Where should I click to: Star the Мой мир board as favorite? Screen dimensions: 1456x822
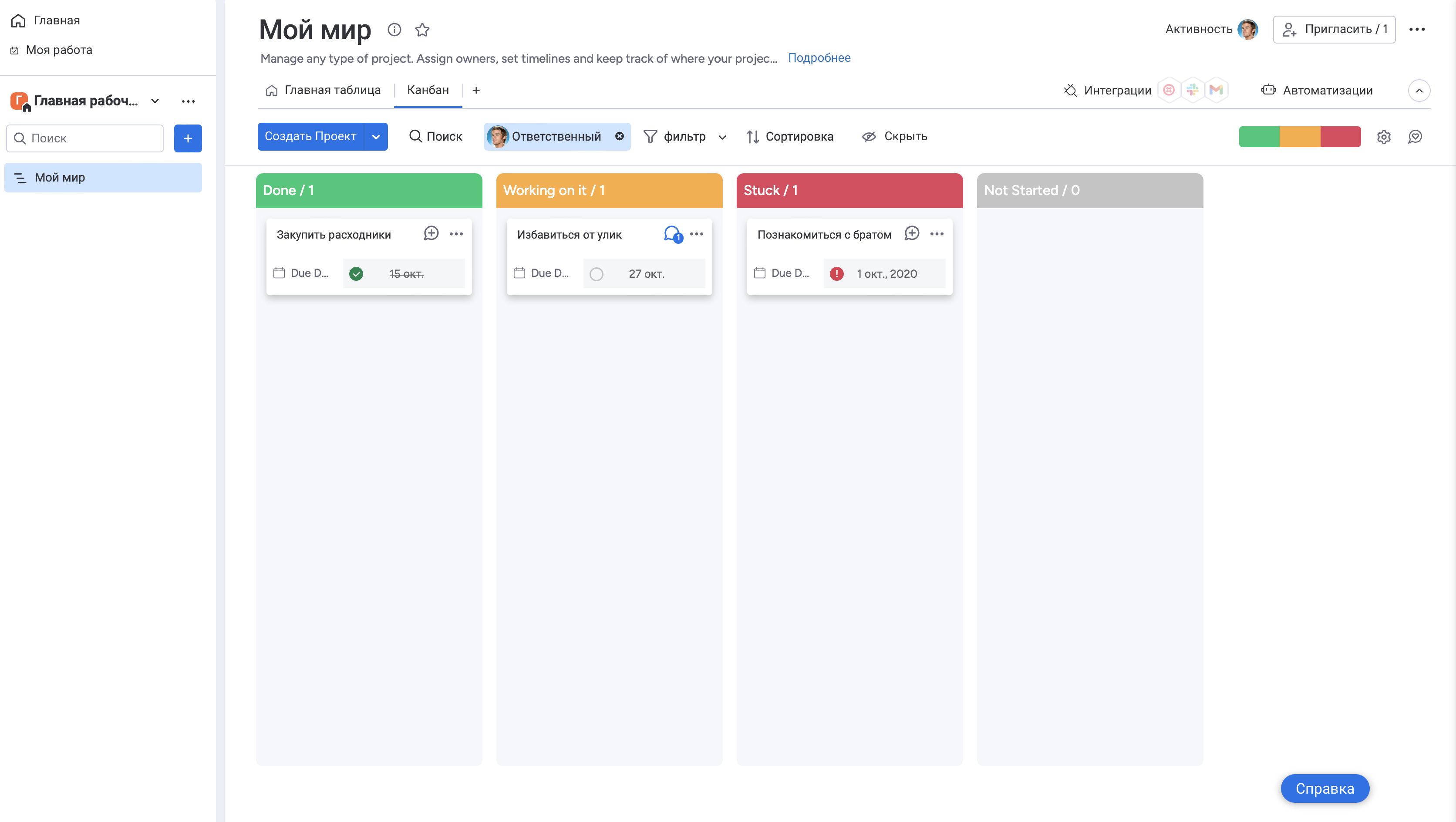pos(422,30)
